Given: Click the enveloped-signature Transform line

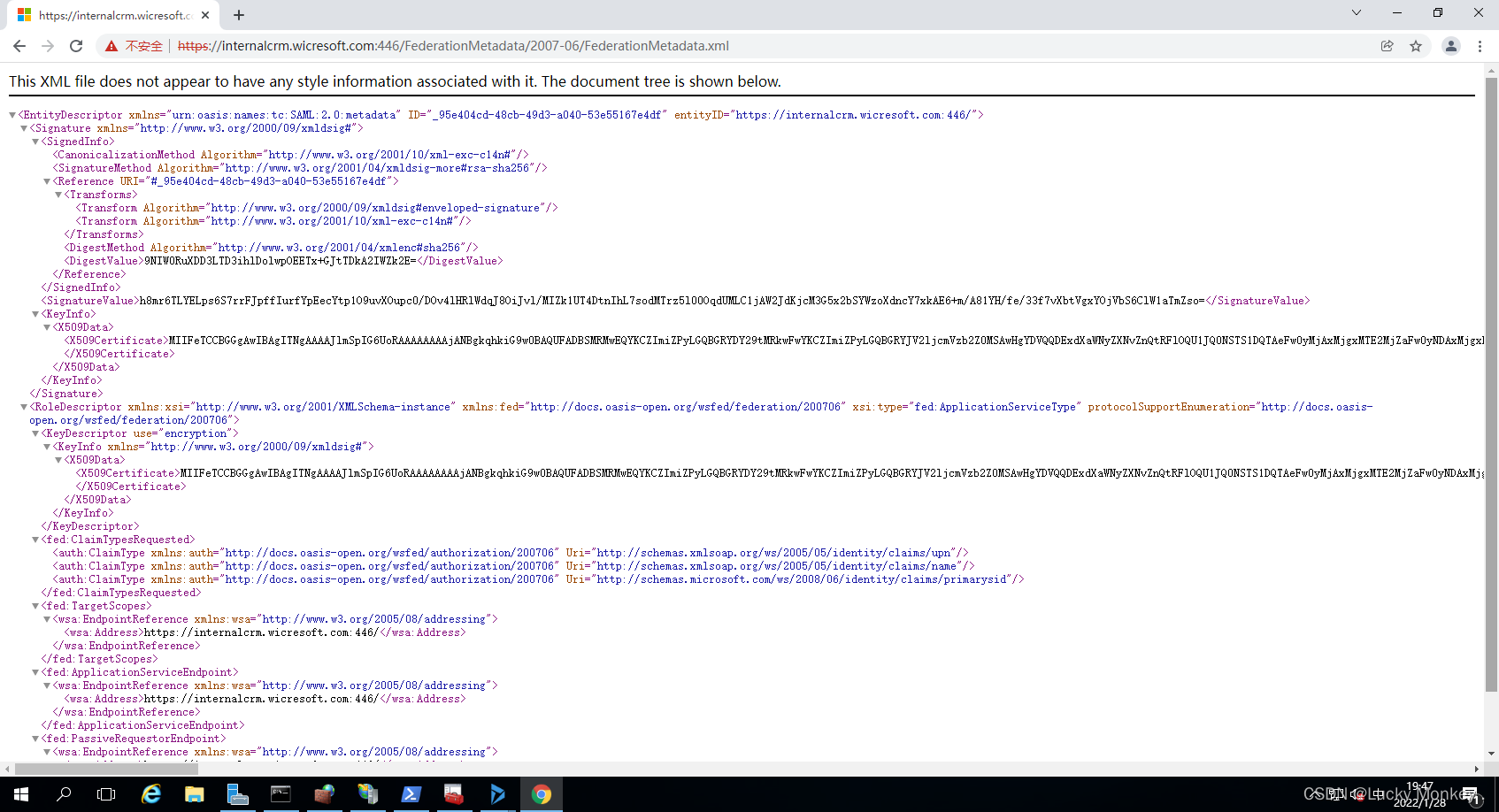Looking at the screenshot, I should 317,208.
